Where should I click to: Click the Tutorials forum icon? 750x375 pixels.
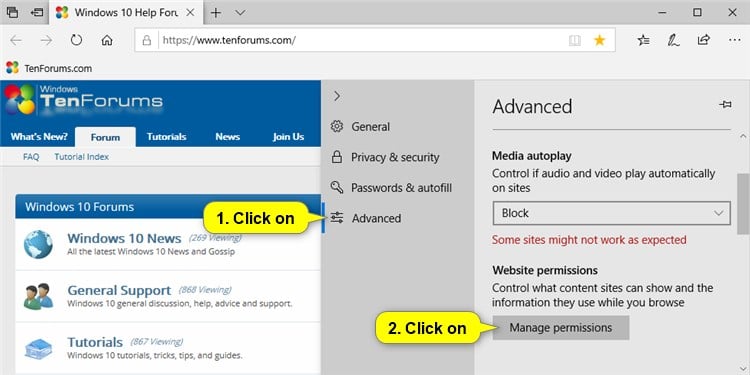pyautogui.click(x=38, y=349)
